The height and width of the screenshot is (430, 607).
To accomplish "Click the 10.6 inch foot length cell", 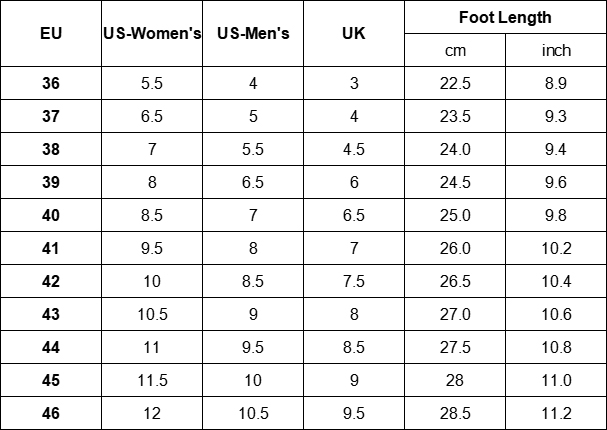I will coord(556,314).
